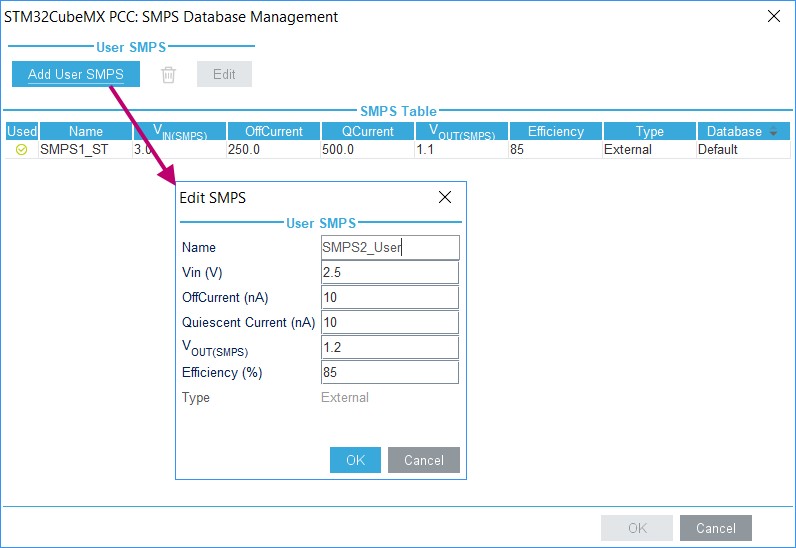Click the OffCurrent column header

click(274, 132)
